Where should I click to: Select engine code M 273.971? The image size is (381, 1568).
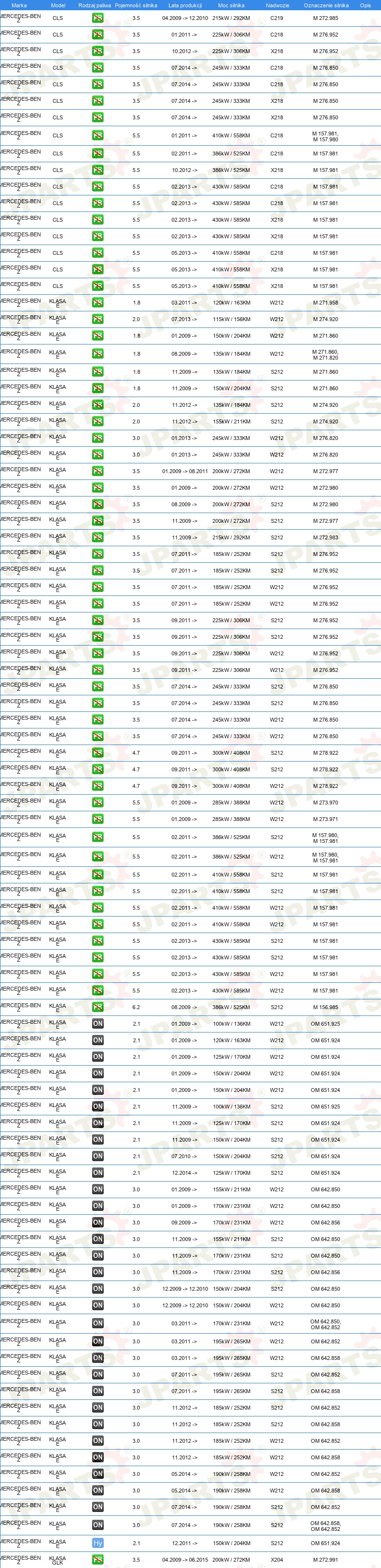click(325, 819)
